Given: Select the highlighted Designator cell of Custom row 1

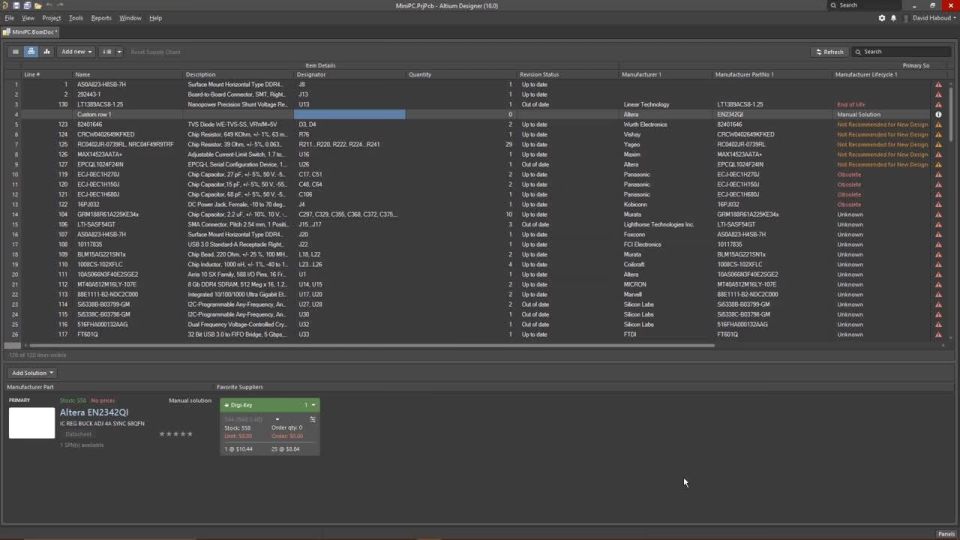Looking at the screenshot, I should [x=350, y=114].
